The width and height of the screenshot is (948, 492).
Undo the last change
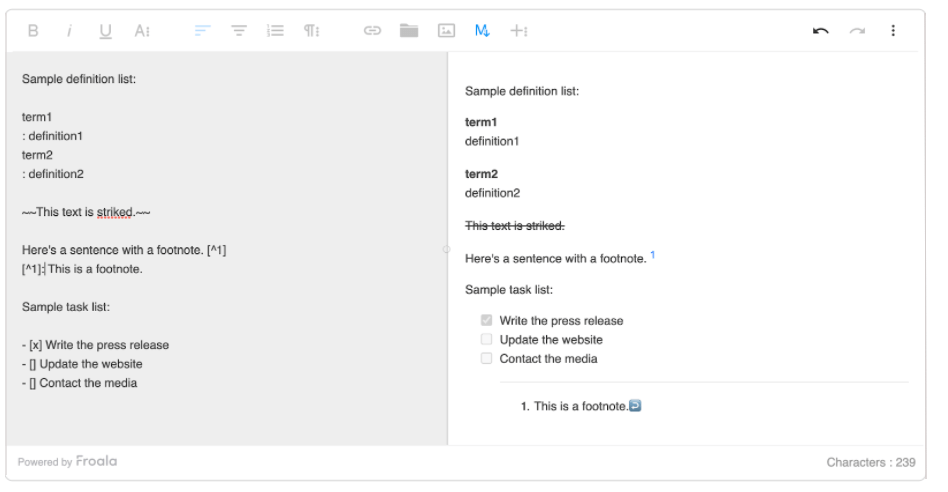pos(821,31)
